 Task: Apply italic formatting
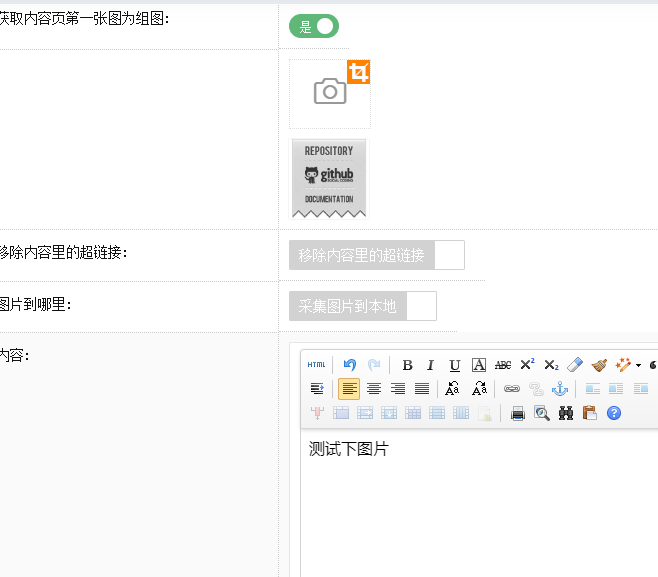(x=431, y=365)
